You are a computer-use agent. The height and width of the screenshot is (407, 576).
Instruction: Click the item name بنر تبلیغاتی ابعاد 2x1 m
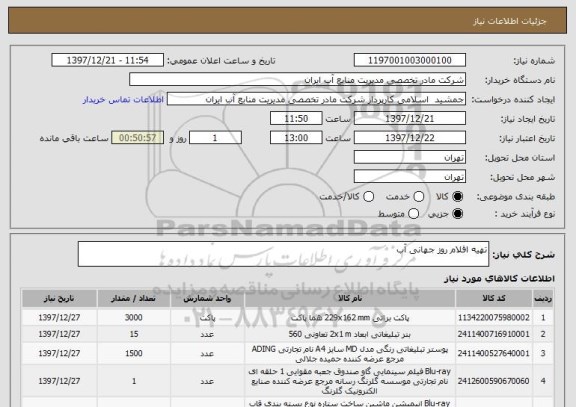pyautogui.click(x=350, y=334)
